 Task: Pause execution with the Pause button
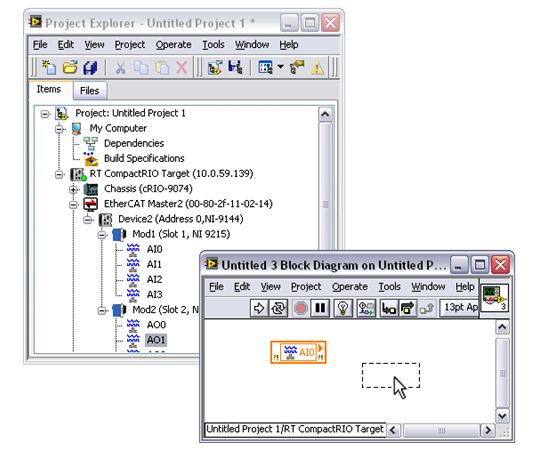tap(320, 308)
